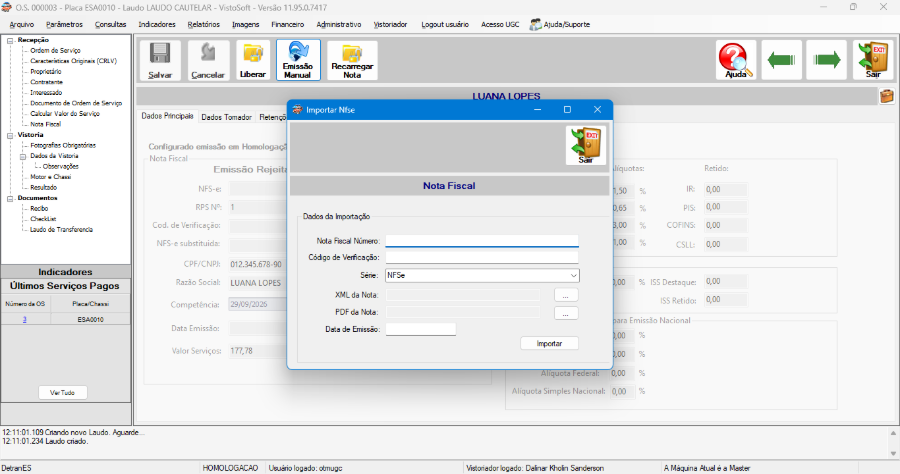The image size is (900, 474).
Task: Focus the Data de Emissão field
Action: pyautogui.click(x=421, y=329)
